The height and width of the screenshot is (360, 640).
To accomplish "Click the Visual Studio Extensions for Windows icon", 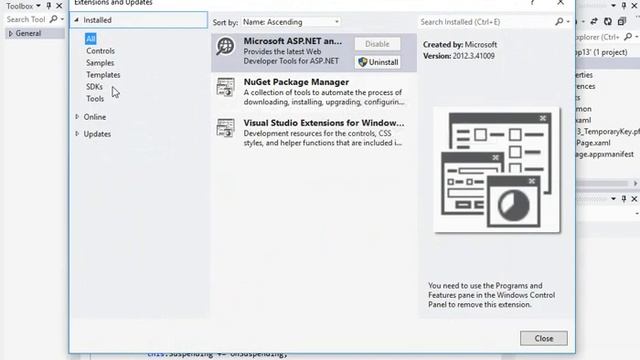I will [x=225, y=128].
